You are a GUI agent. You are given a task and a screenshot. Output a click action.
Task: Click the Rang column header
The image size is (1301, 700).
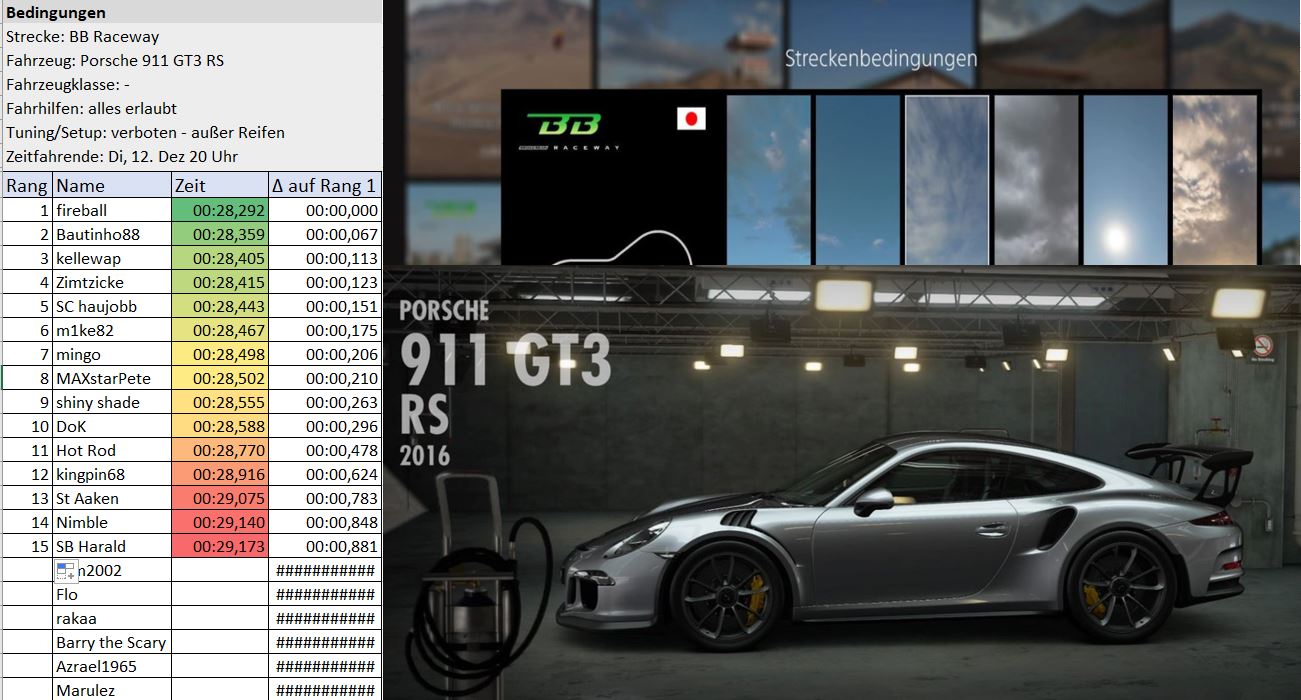(x=27, y=186)
